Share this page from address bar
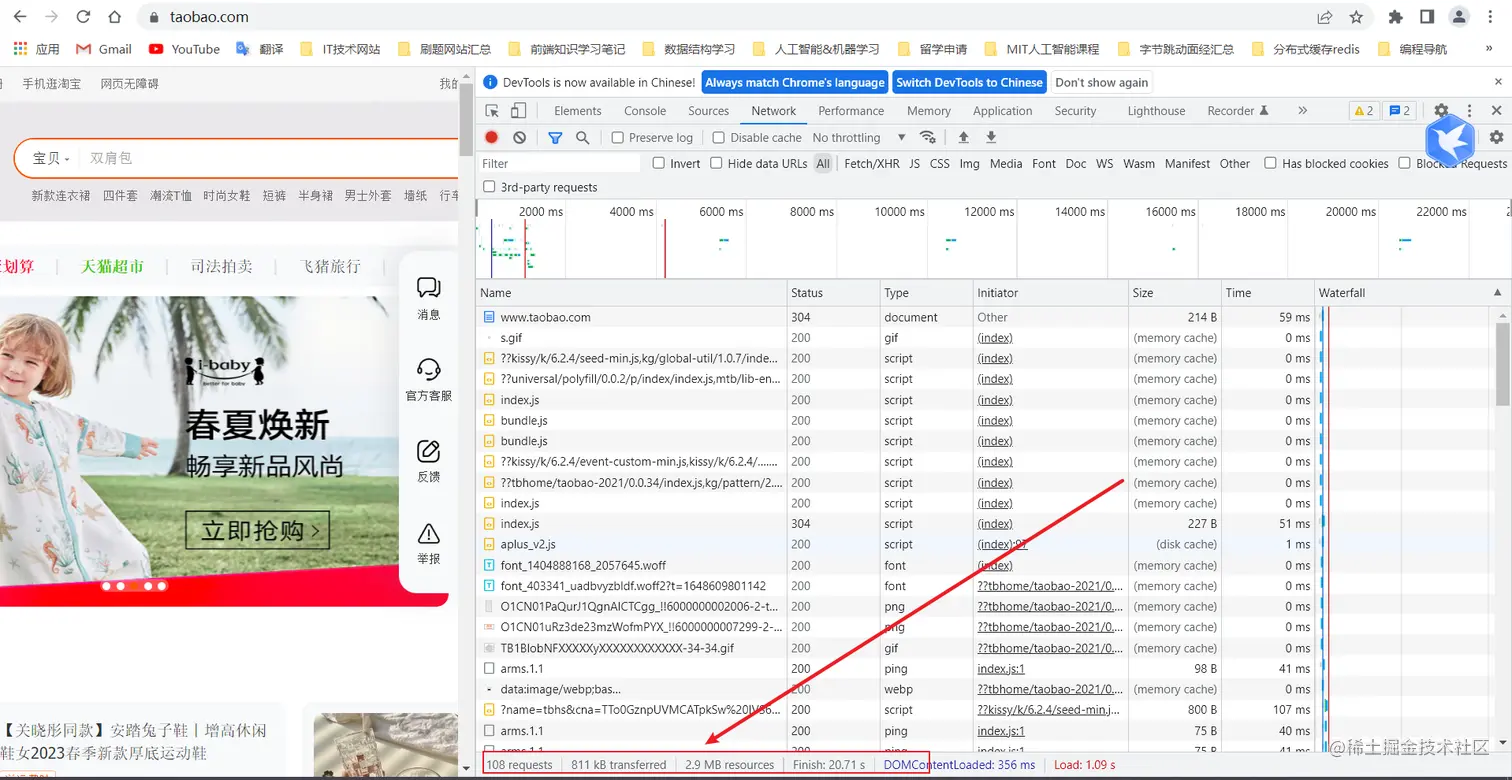This screenshot has width=1512, height=780. tap(1325, 17)
